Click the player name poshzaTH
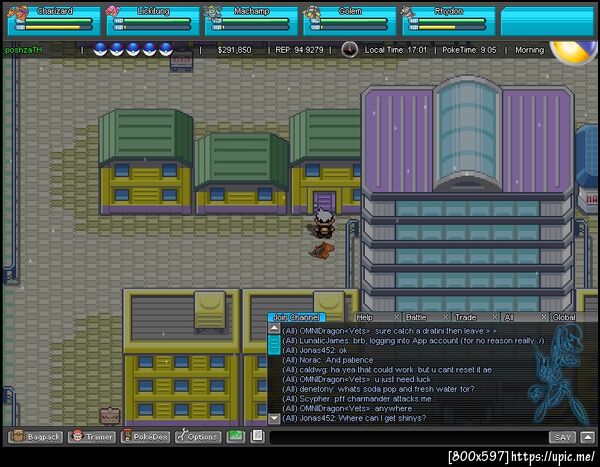This screenshot has width=600, height=467. point(23,50)
